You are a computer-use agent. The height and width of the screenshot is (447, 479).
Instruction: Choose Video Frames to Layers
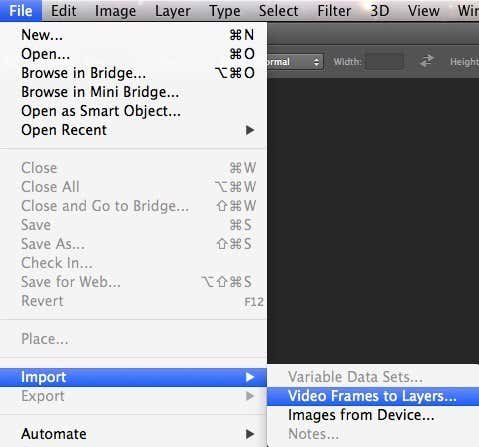(373, 396)
